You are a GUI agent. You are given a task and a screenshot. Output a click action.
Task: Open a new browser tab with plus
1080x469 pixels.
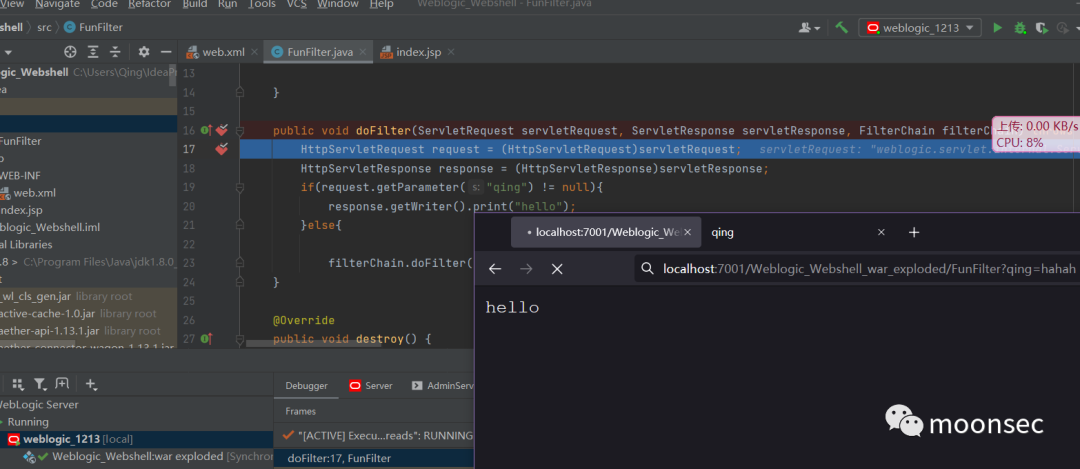[x=914, y=232]
